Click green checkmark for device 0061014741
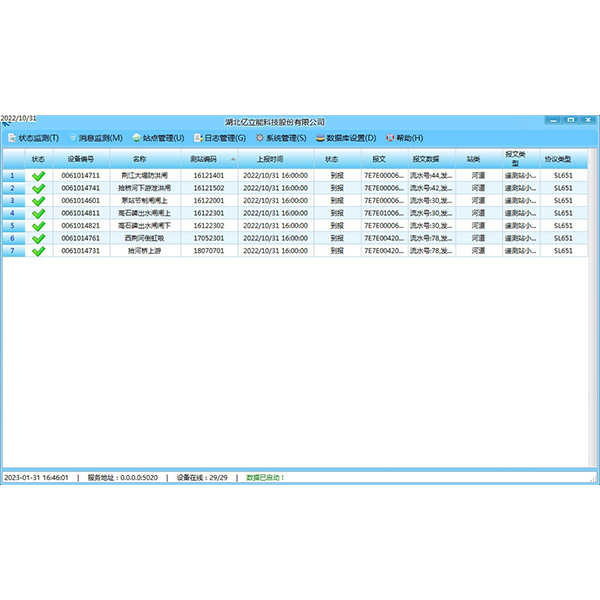The height and width of the screenshot is (600, 600). (x=39, y=188)
